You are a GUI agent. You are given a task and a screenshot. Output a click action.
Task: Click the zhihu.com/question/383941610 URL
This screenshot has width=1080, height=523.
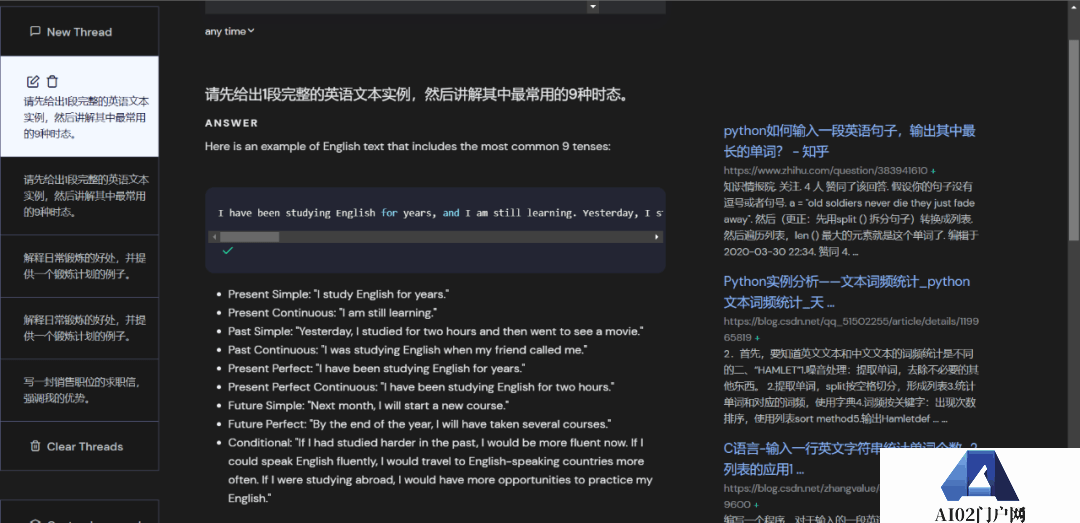pos(825,170)
